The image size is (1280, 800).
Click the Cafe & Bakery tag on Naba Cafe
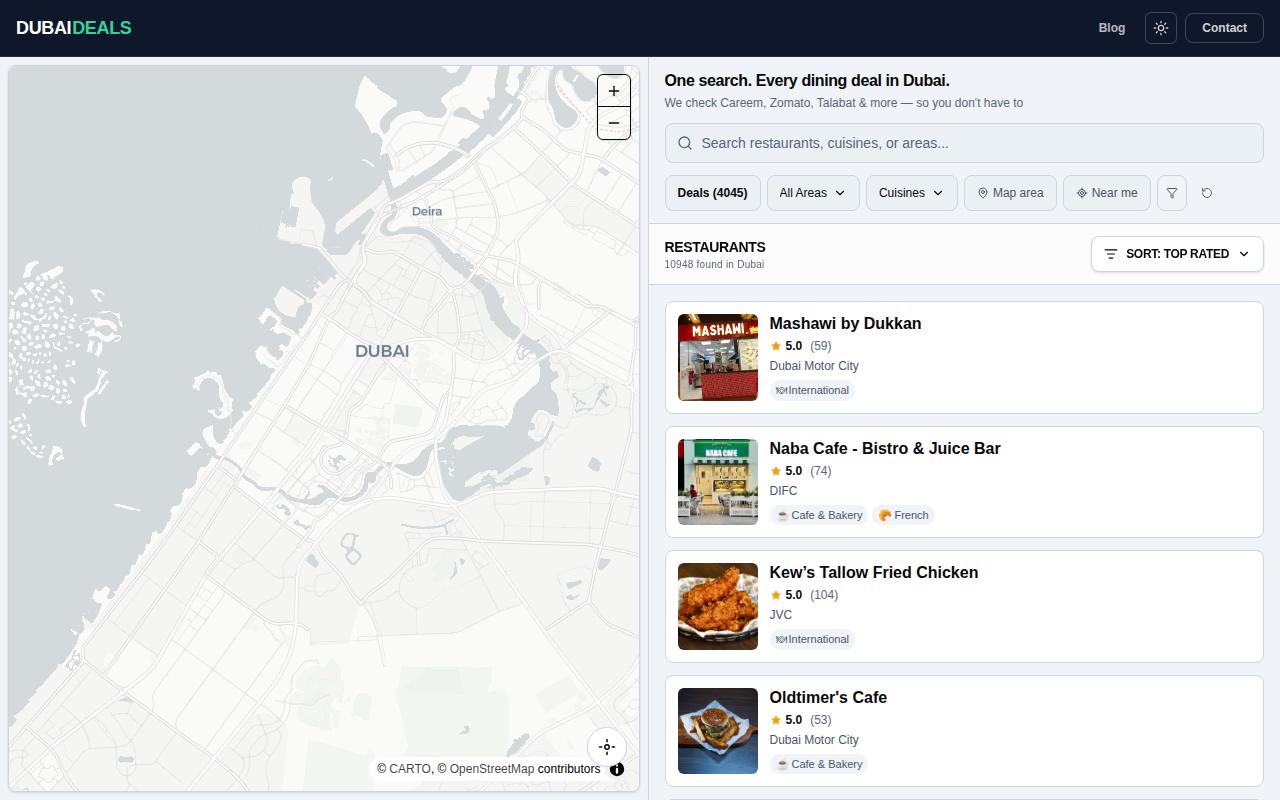pos(819,515)
